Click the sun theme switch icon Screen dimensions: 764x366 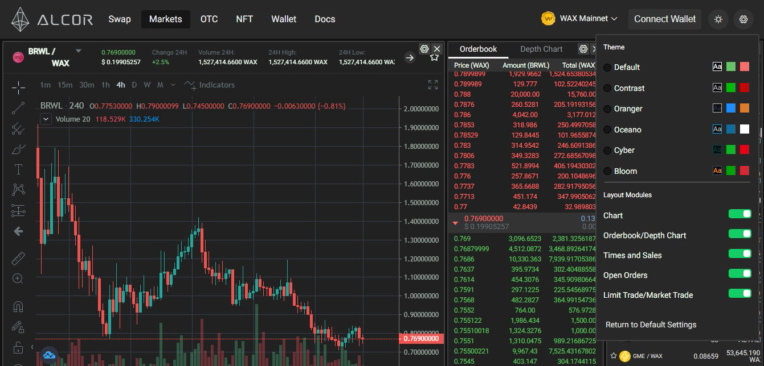(x=718, y=19)
